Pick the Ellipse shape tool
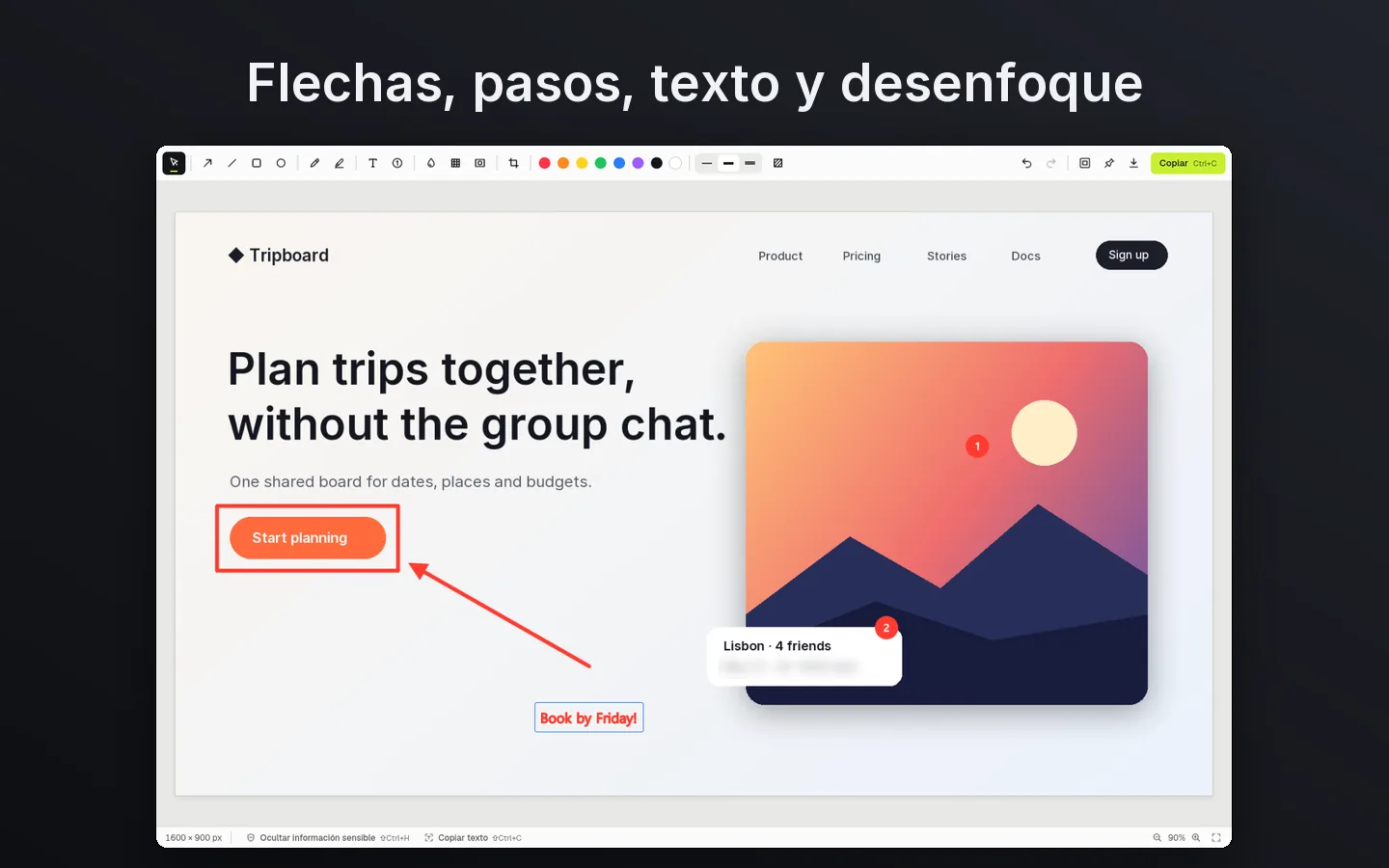Image resolution: width=1389 pixels, height=868 pixels. pyautogui.click(x=281, y=163)
